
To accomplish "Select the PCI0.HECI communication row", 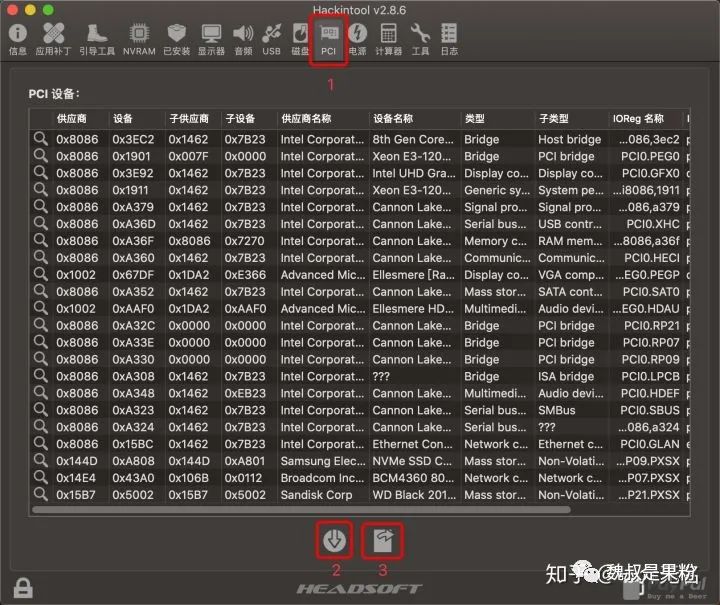I will tap(360, 258).
